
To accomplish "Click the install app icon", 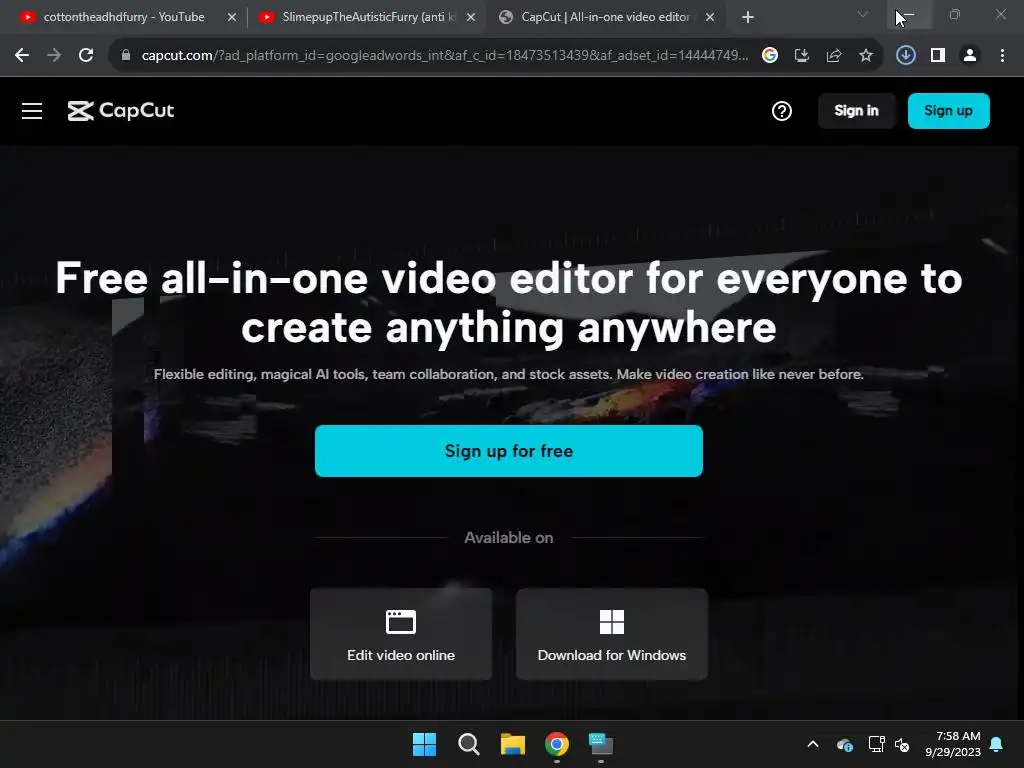I will click(x=802, y=56).
